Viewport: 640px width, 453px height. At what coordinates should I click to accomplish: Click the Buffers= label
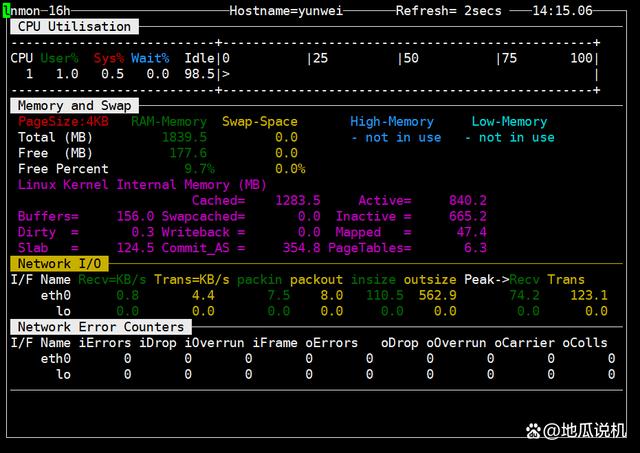click(48, 216)
